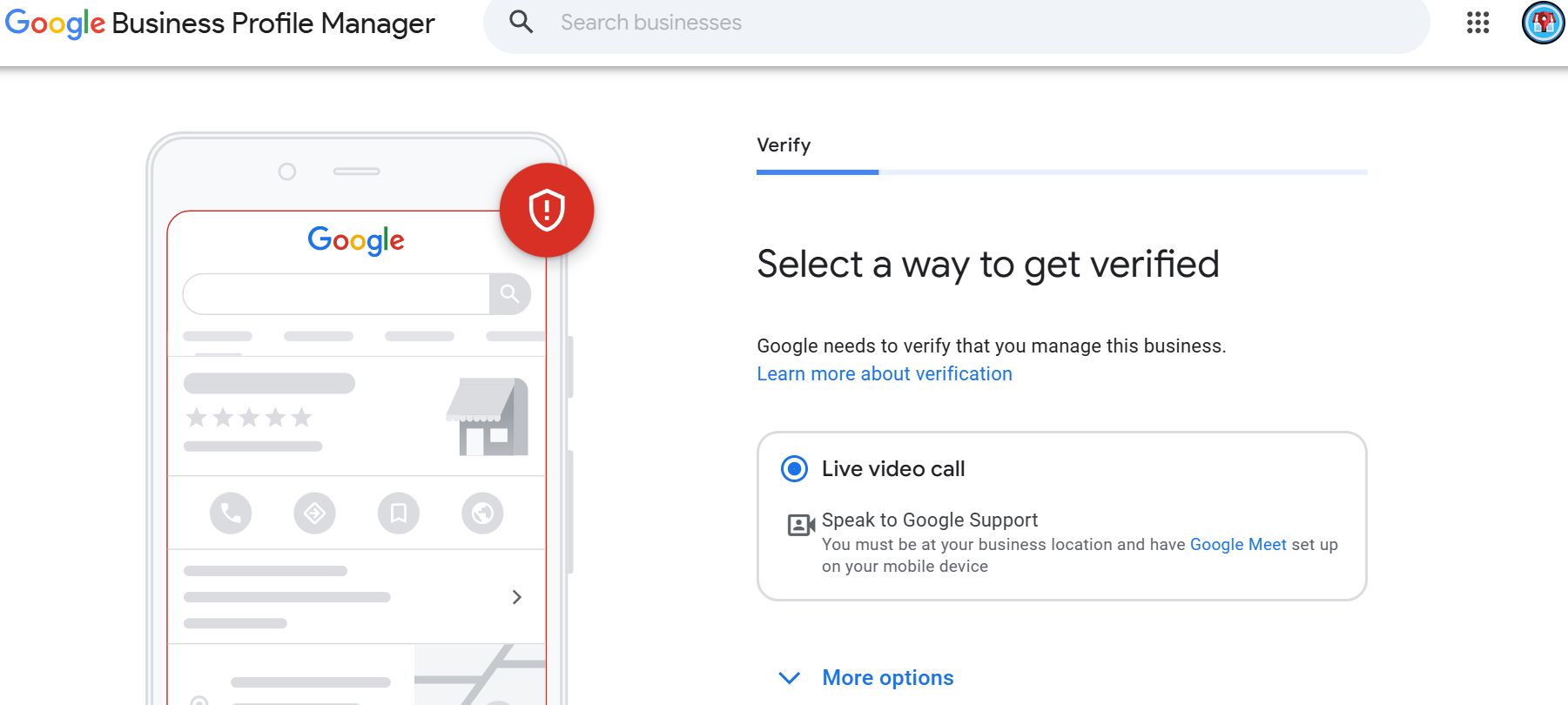Open Learn more about verification link
The height and width of the screenshot is (705, 1568).
(885, 374)
